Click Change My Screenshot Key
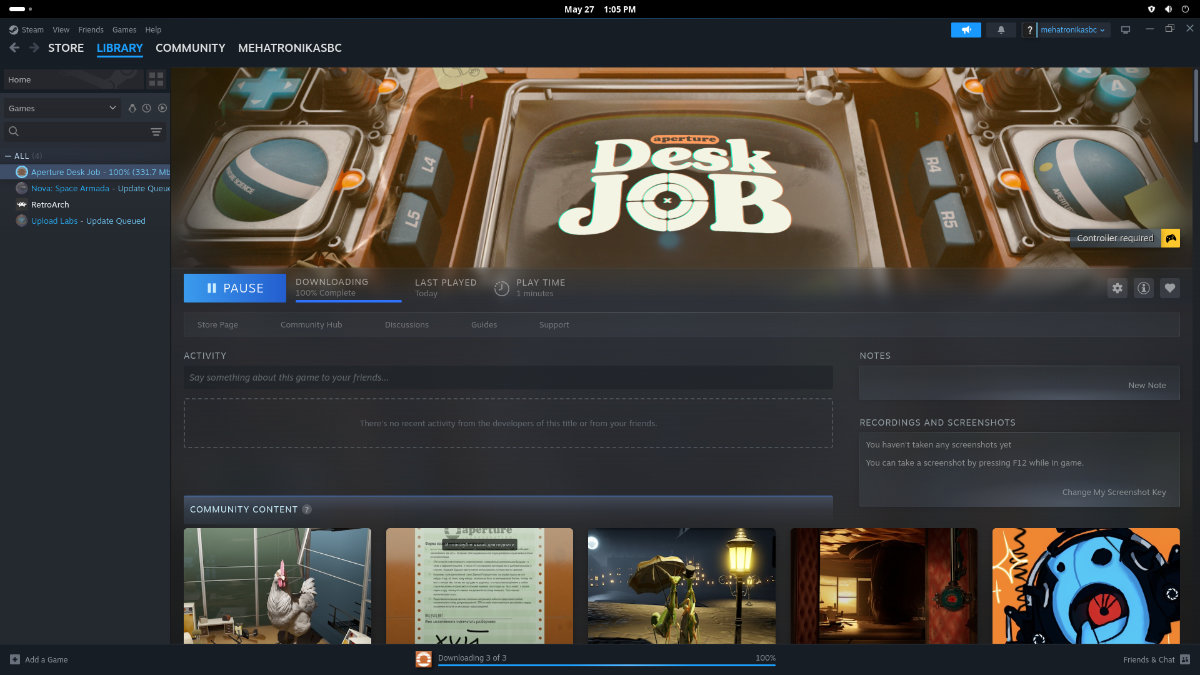Screen dimensions: 1200x675 tap(1114, 492)
